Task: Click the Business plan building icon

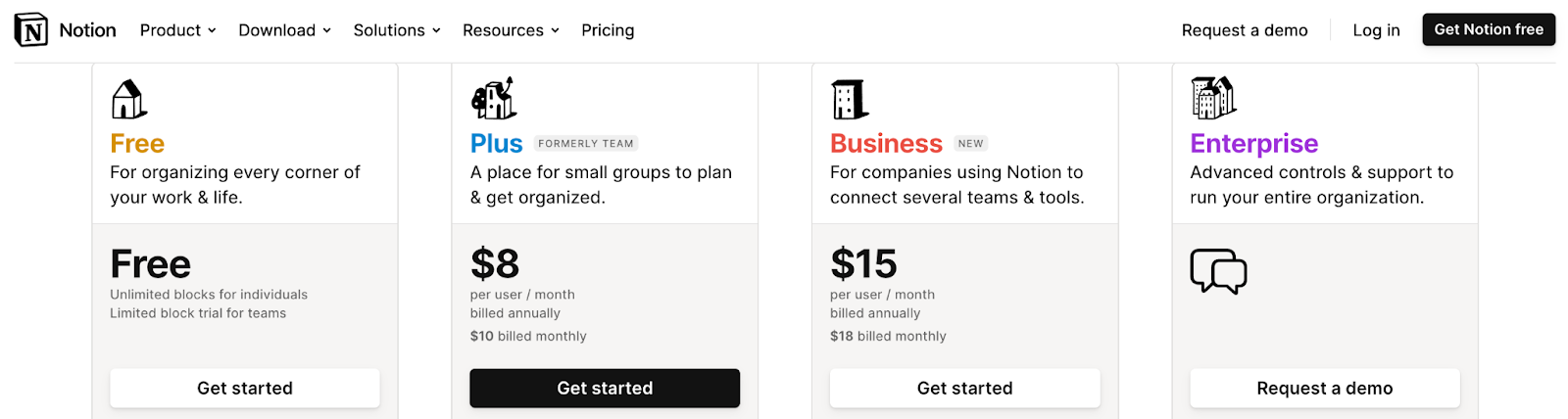Action: pos(849,99)
